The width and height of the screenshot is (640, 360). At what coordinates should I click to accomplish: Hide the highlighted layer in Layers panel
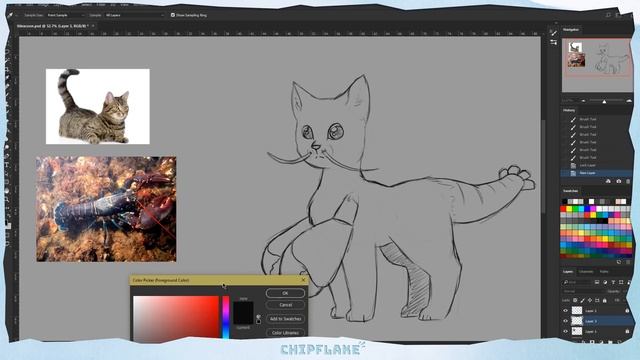[x=566, y=321]
